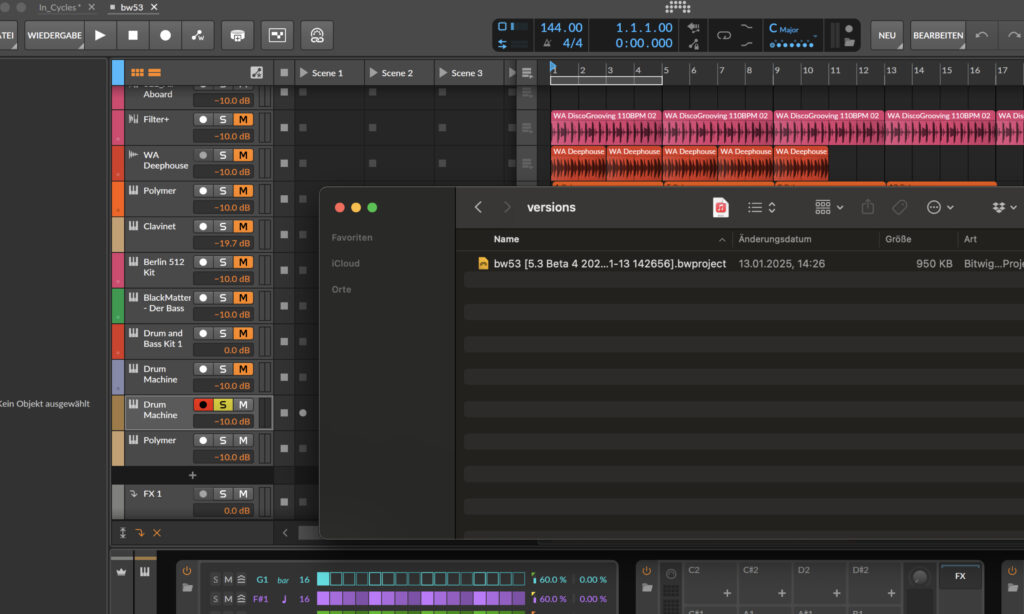
Task: Toggle the metronome icon beside 4/4
Action: click(547, 43)
